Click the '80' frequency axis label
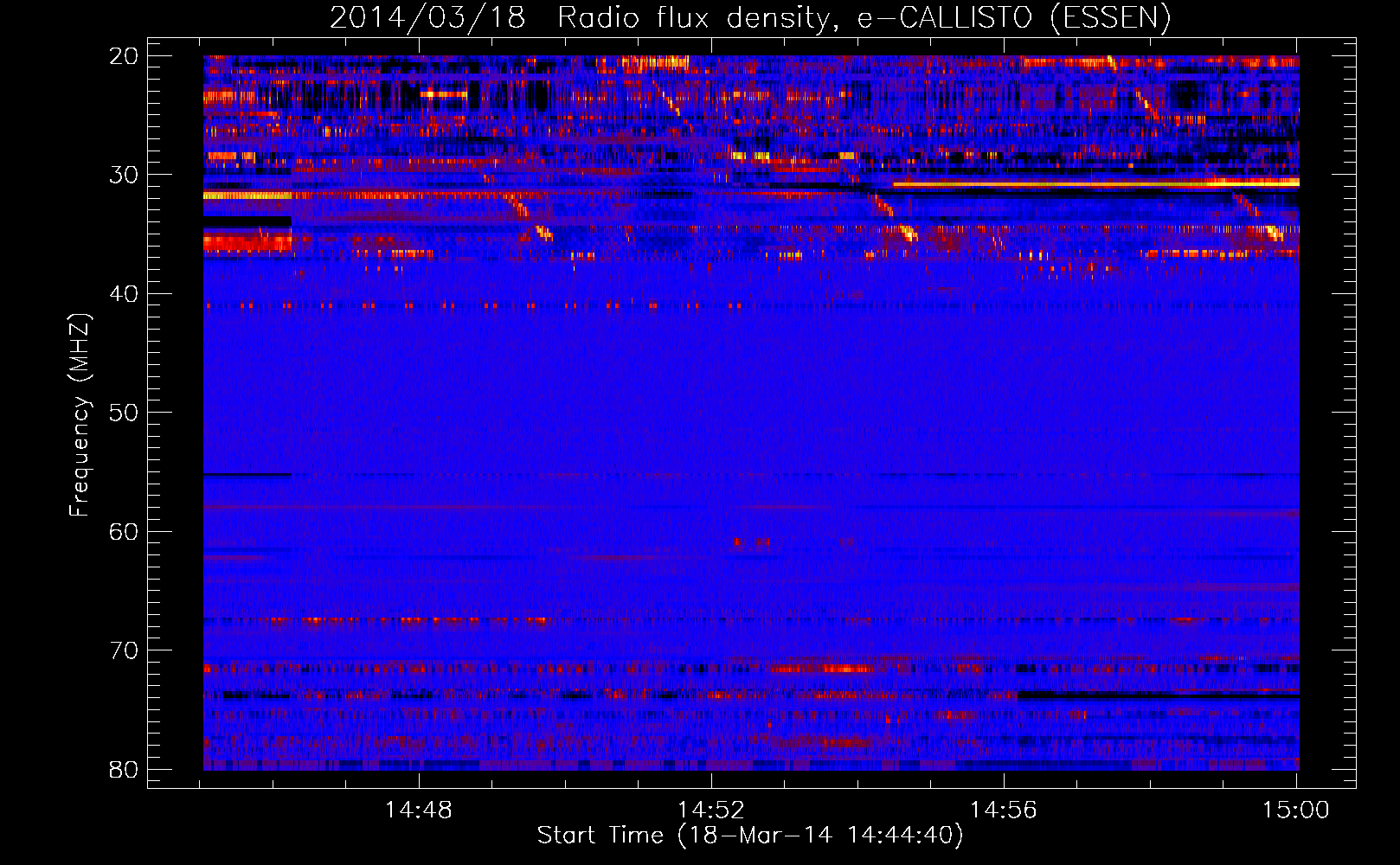The image size is (1400, 865). click(124, 770)
